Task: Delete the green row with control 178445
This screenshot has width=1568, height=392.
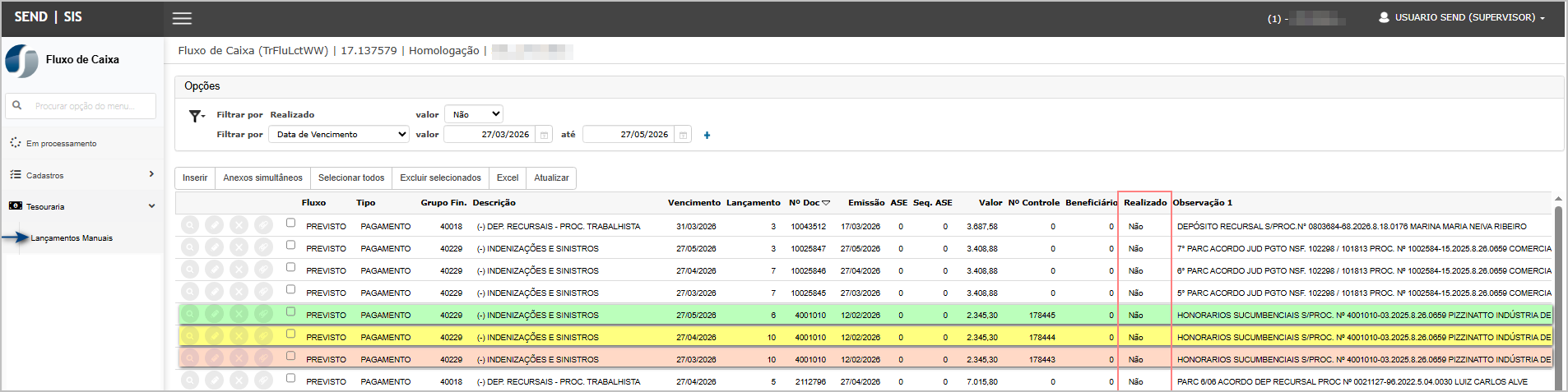Action: click(239, 314)
